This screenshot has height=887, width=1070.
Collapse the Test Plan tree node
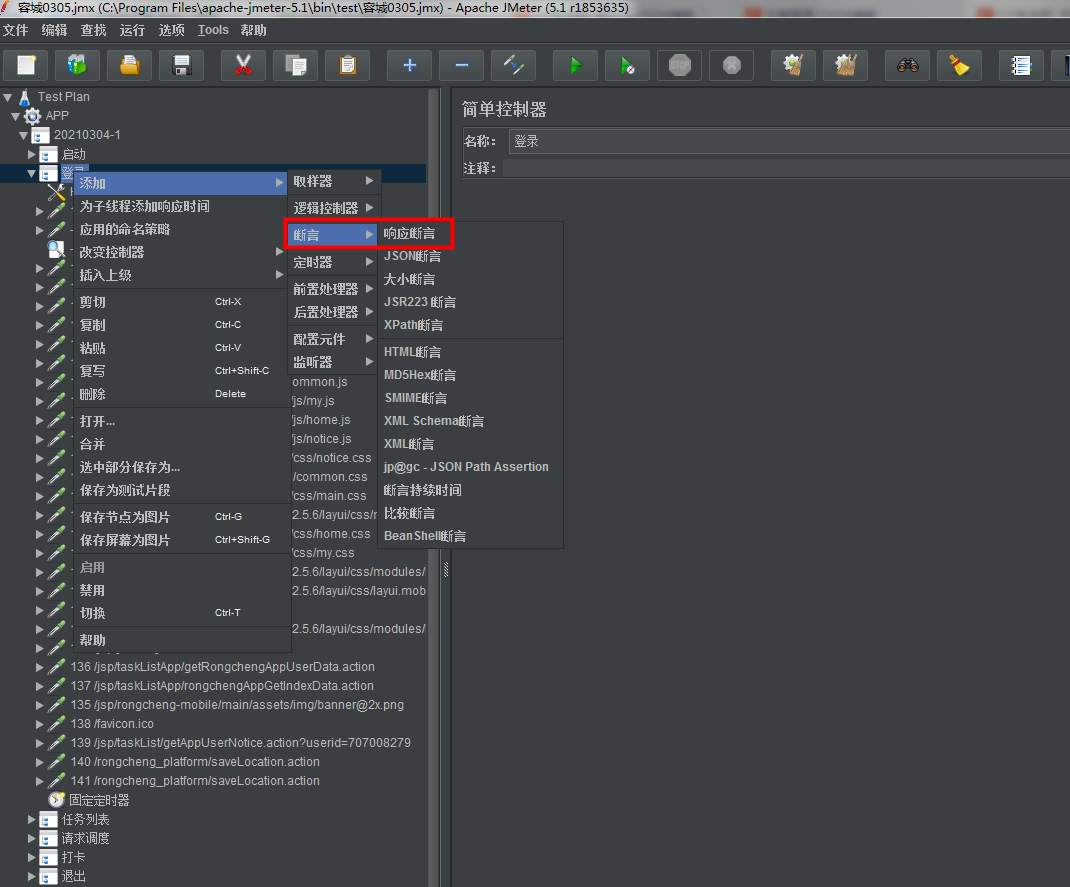(x=8, y=98)
